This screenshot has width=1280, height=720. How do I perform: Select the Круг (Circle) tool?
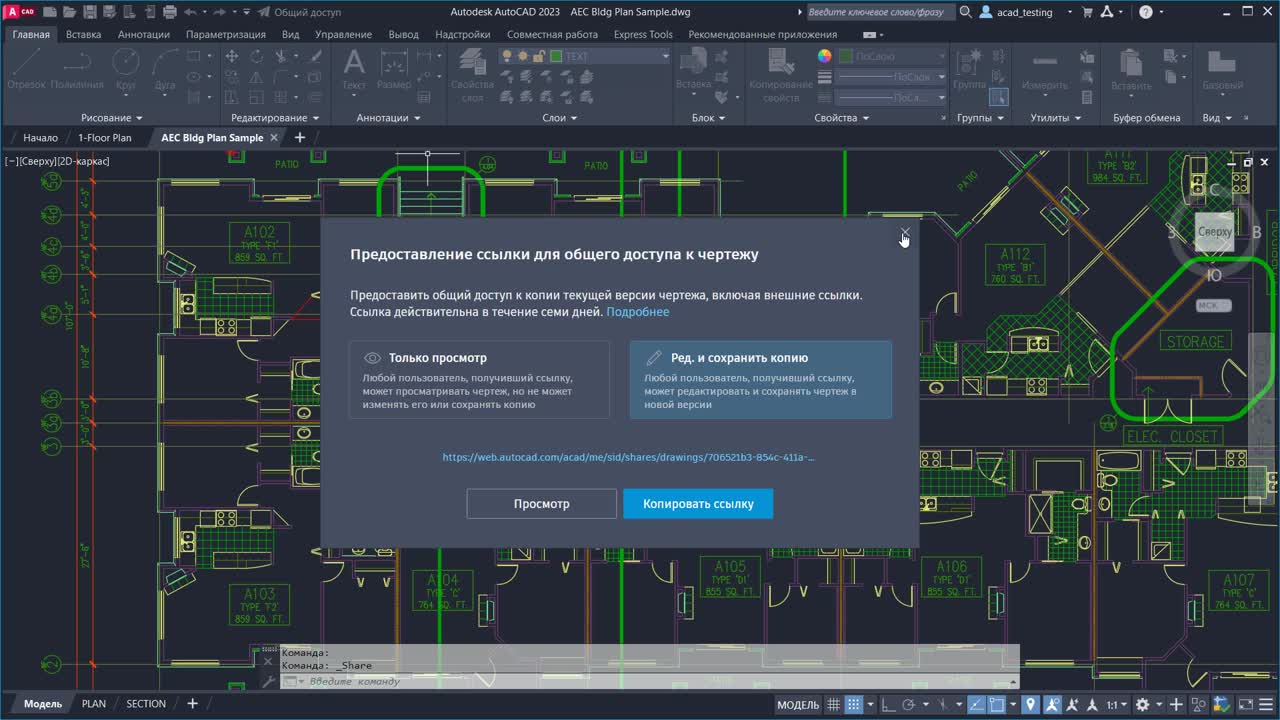(x=125, y=71)
